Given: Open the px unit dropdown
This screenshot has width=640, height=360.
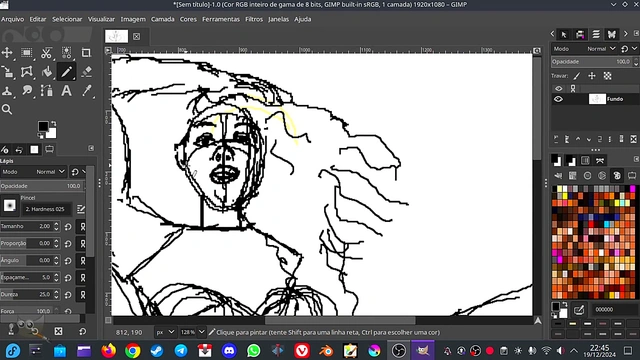Looking at the screenshot, I should coord(165,332).
